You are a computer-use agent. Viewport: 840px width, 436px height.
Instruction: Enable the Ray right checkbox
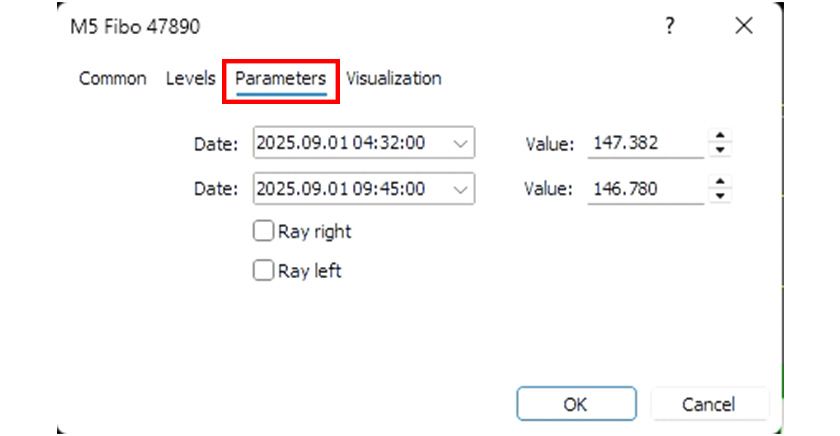[264, 232]
